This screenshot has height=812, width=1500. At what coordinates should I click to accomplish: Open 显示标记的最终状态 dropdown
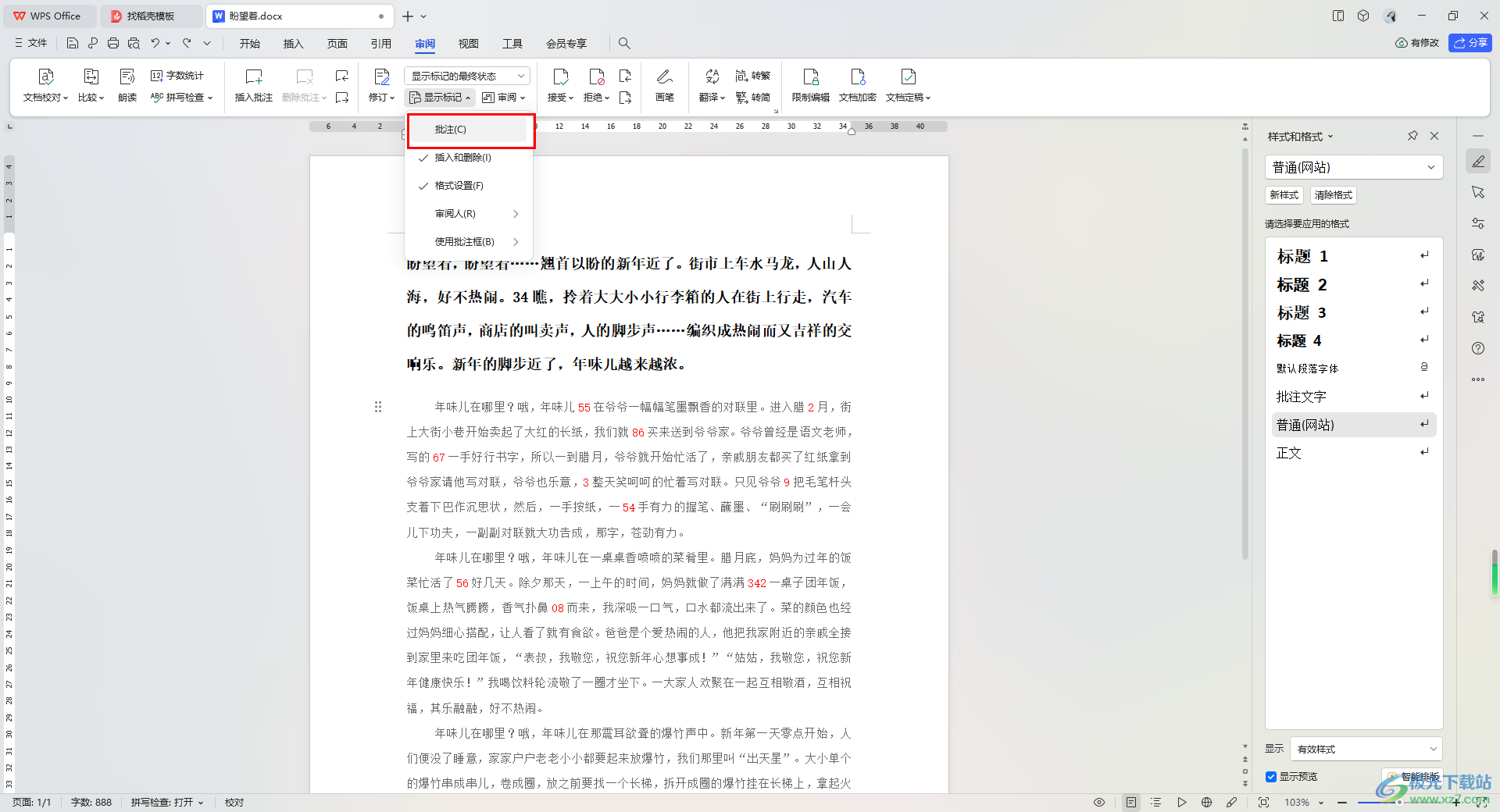[x=467, y=76]
